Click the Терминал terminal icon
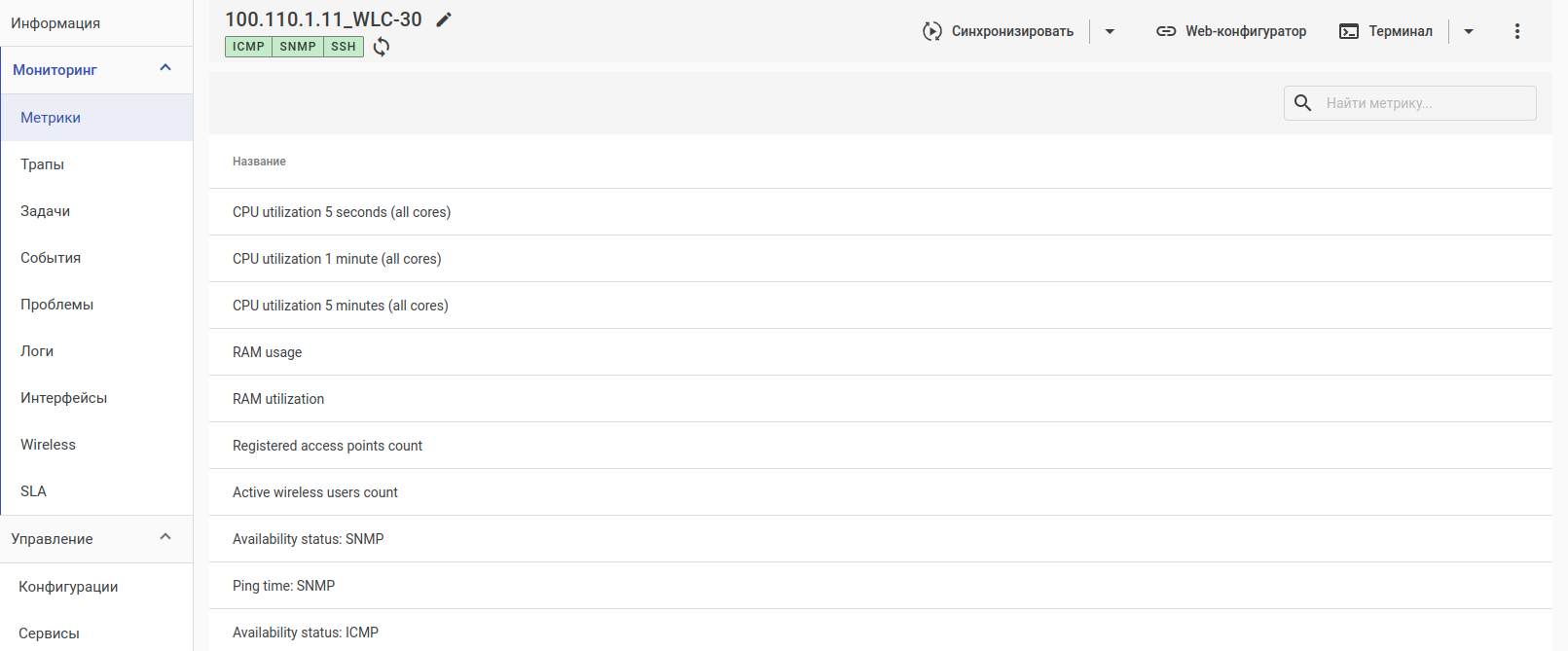This screenshot has height=651, width=1568. (1348, 31)
